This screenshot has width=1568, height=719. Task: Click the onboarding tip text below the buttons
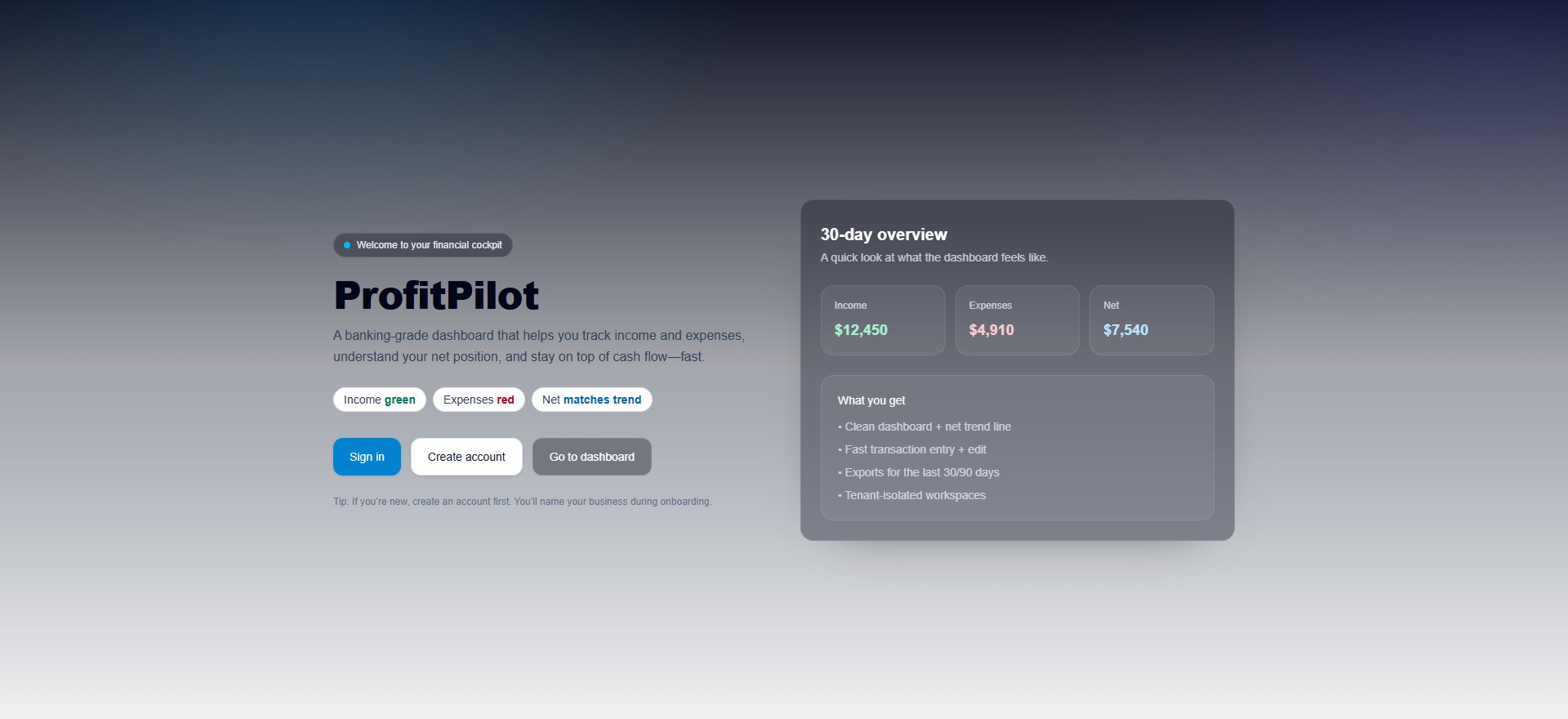pyautogui.click(x=522, y=501)
